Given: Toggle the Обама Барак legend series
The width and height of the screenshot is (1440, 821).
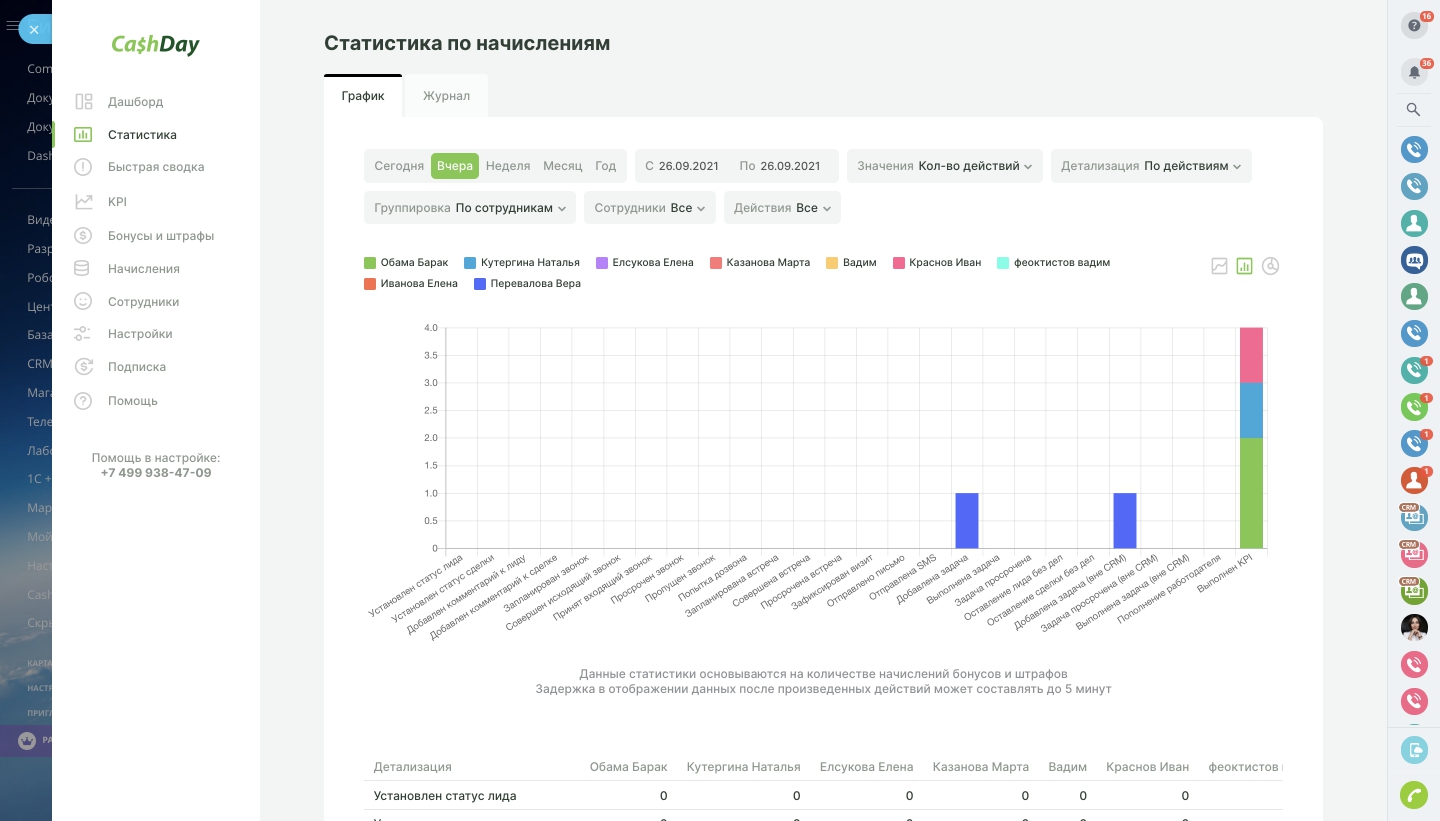Looking at the screenshot, I should (406, 263).
